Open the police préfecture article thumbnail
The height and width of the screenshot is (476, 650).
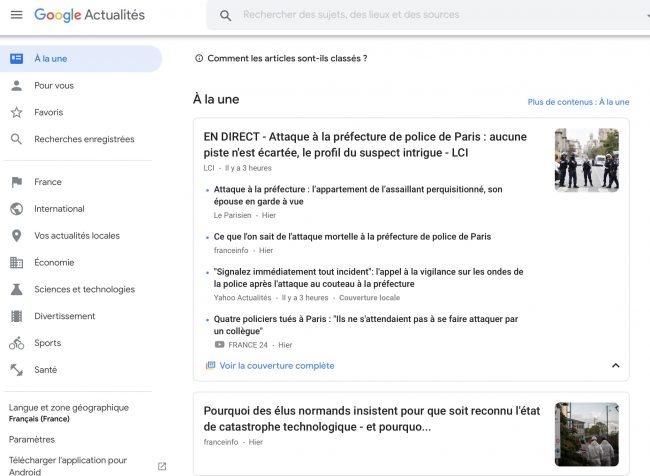coord(586,160)
